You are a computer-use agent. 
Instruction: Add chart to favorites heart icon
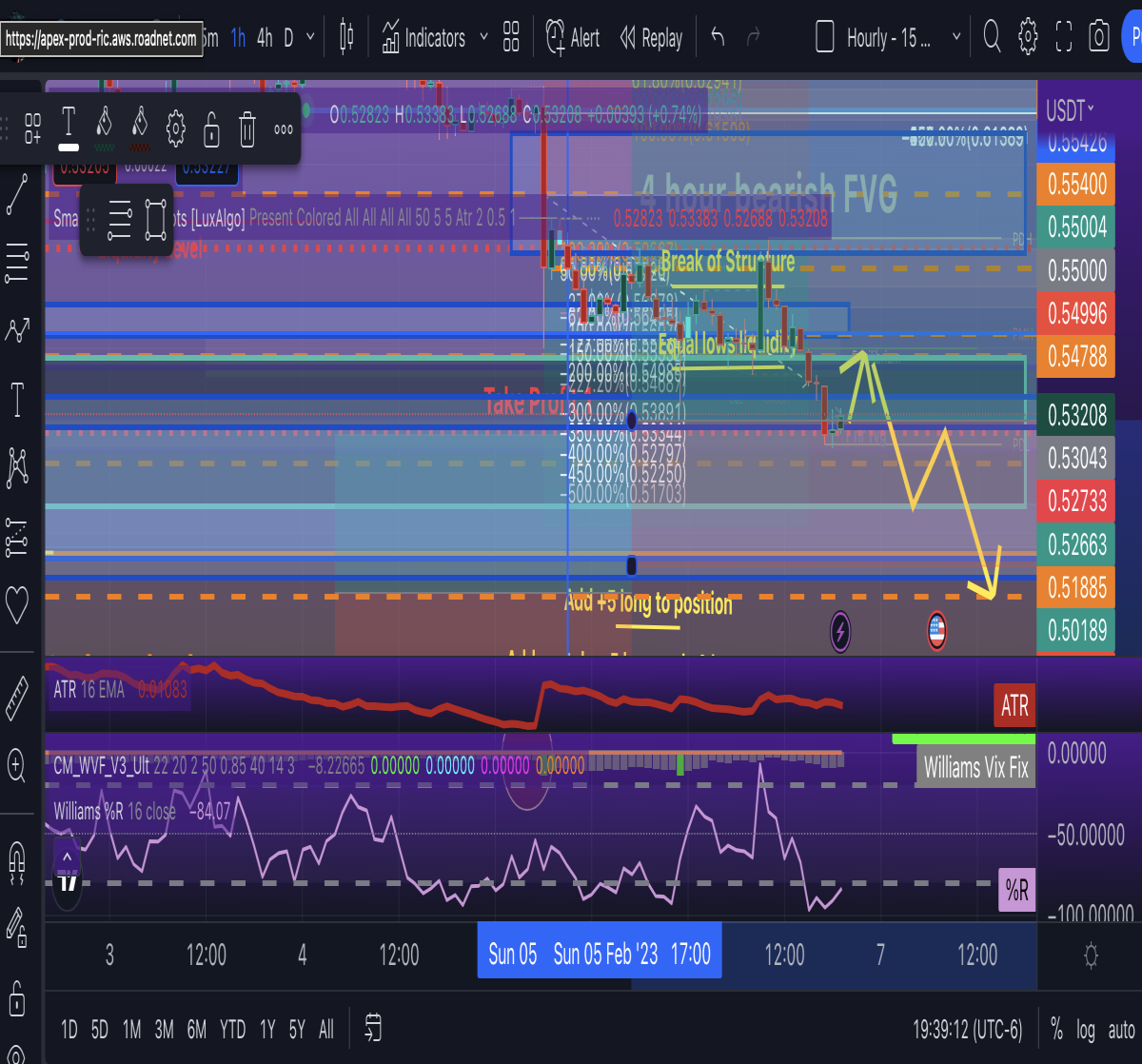(17, 603)
